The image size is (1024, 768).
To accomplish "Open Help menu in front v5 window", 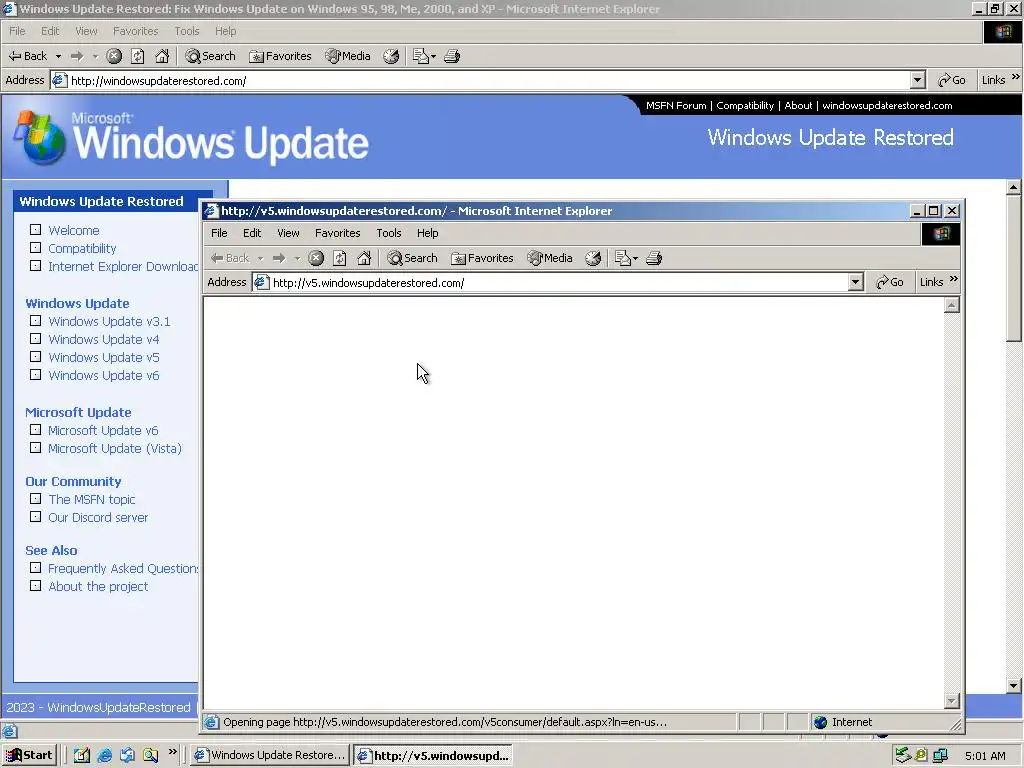I will tap(428, 233).
